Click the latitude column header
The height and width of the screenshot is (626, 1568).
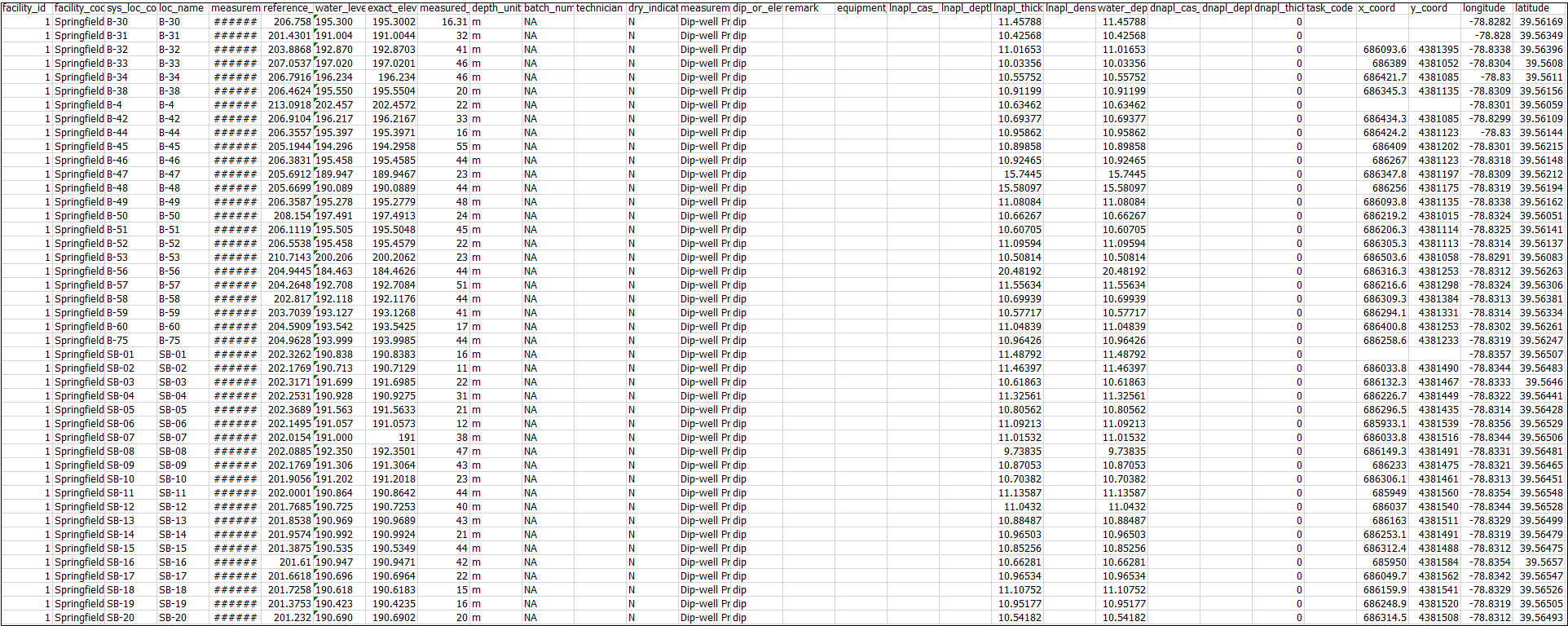1540,8
